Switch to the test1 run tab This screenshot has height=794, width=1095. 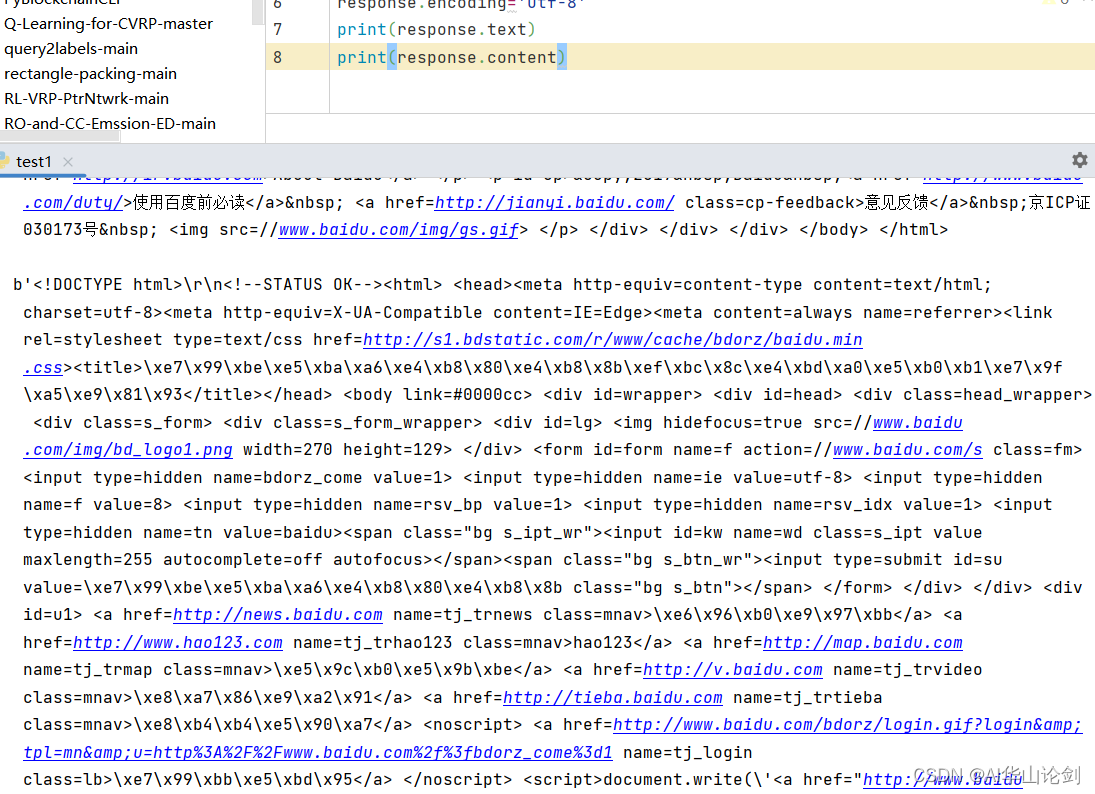[34, 162]
